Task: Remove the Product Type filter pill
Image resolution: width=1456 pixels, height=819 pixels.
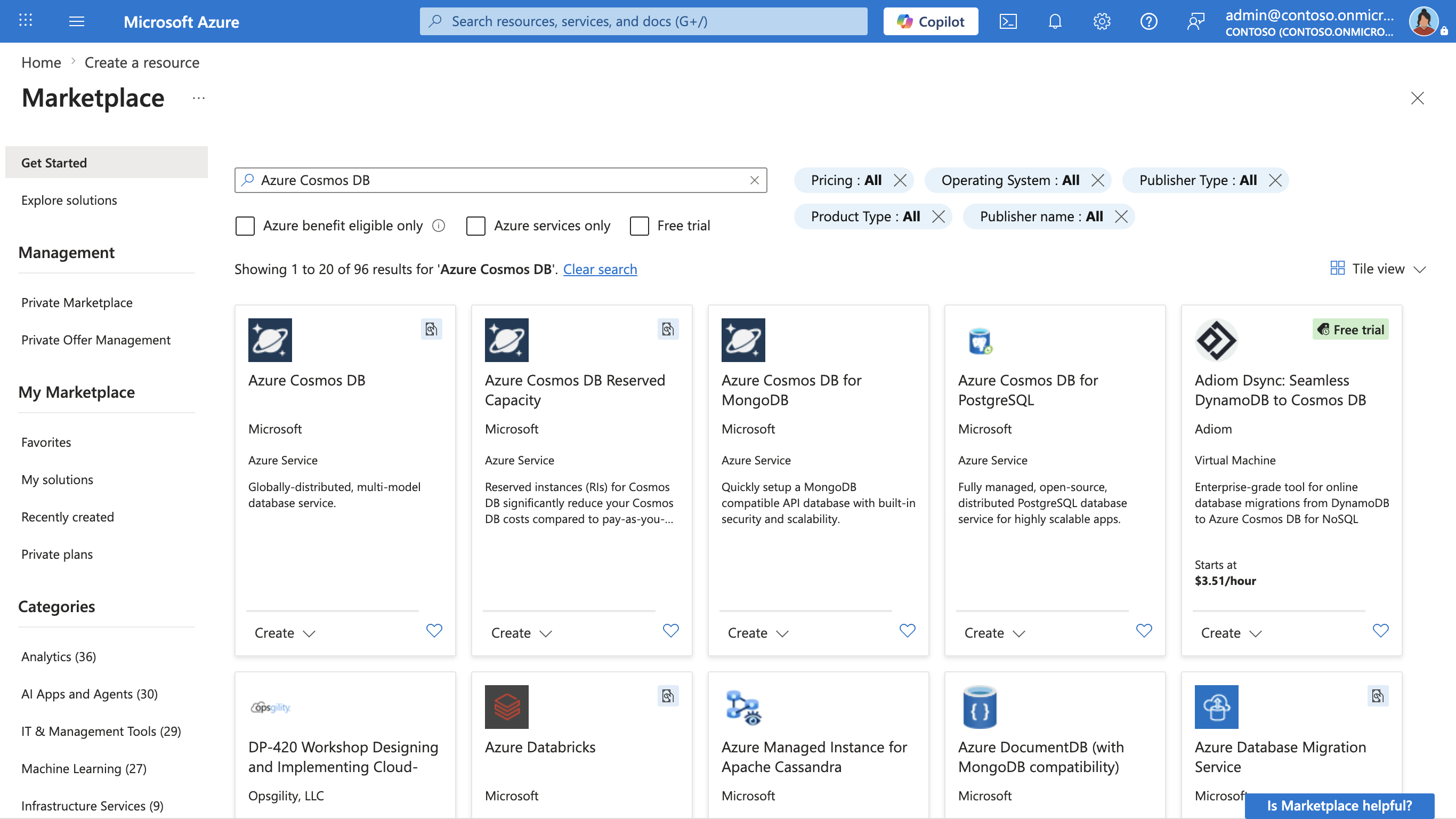Action: click(939, 216)
